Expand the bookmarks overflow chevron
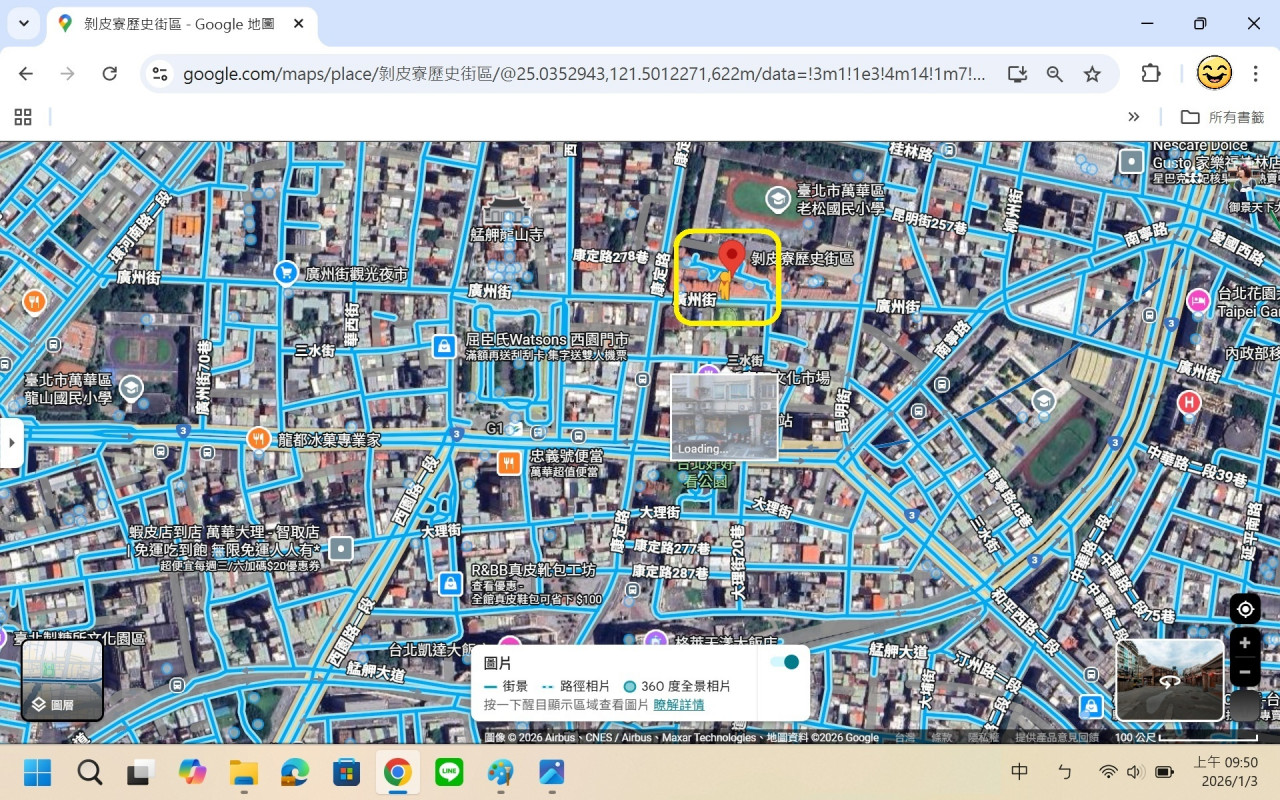Image resolution: width=1280 pixels, height=800 pixels. click(1133, 117)
